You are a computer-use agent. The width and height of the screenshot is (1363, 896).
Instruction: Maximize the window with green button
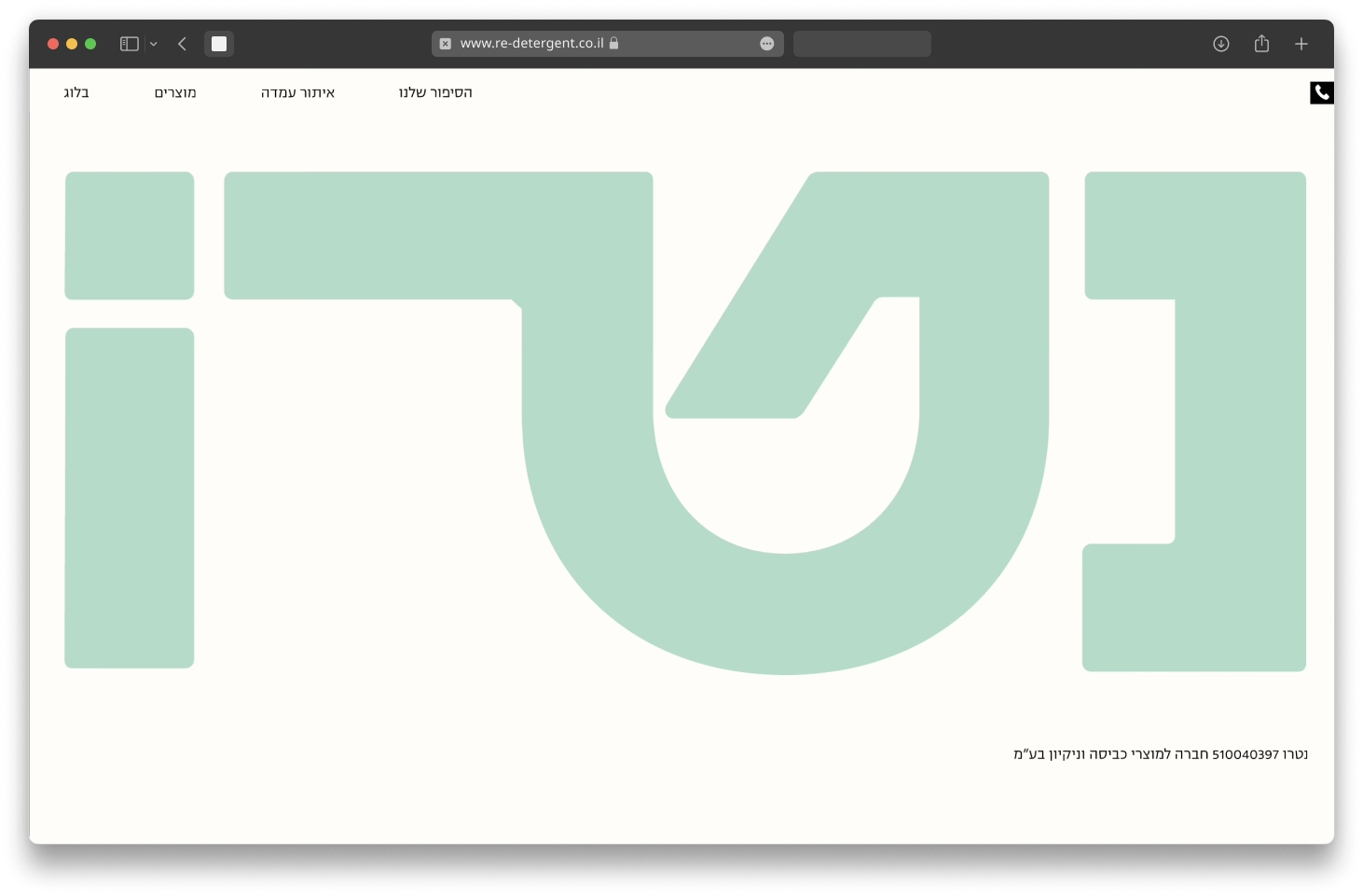[x=90, y=44]
